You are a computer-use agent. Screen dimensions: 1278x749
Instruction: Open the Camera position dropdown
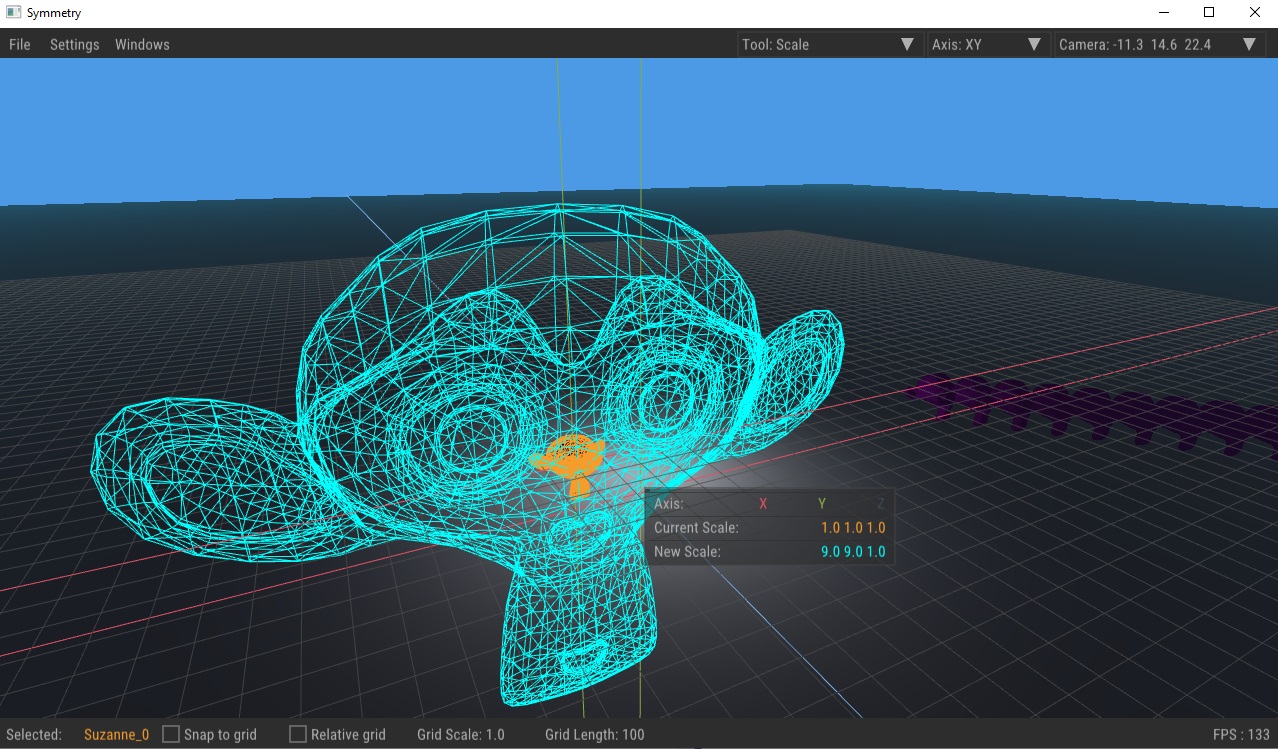tap(1158, 44)
